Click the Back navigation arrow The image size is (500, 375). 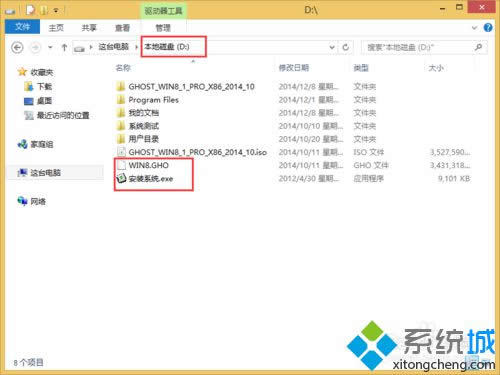17,48
